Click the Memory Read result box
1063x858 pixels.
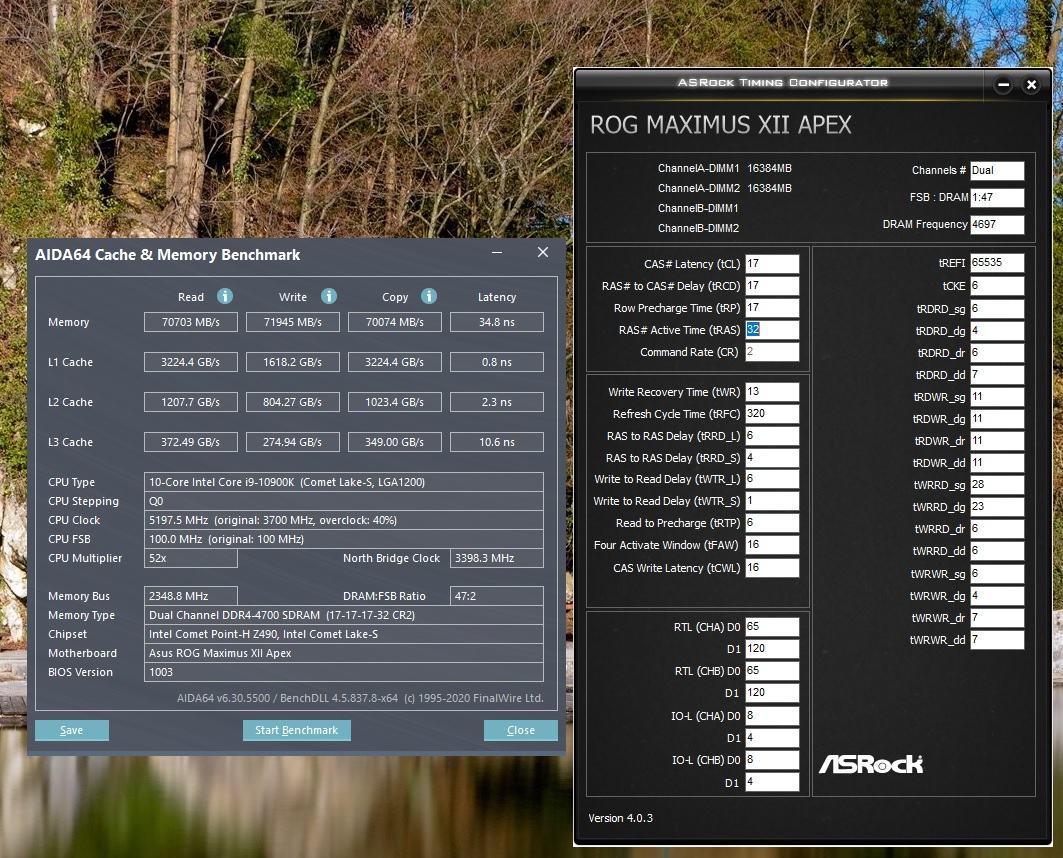(x=190, y=322)
